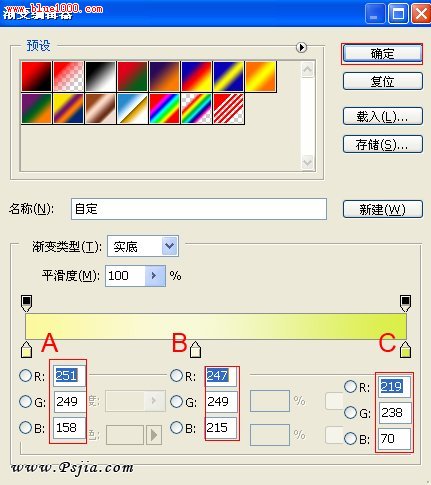This screenshot has height=485, width=431.
Task: Select the B radio button for stop C
Action: (350, 439)
